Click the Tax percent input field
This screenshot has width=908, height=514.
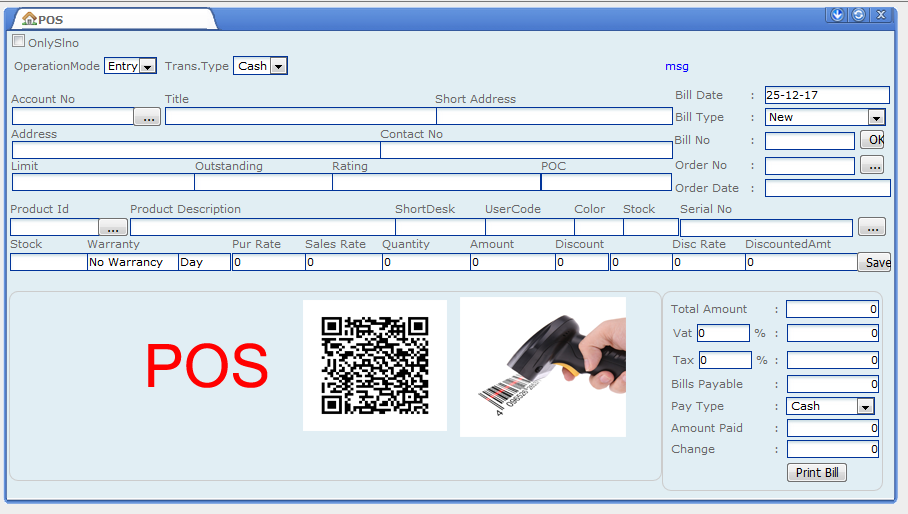pyautogui.click(x=725, y=360)
